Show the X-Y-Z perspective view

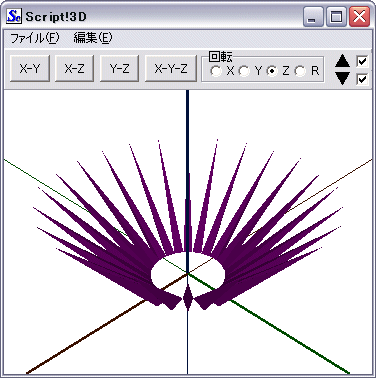pos(171,69)
